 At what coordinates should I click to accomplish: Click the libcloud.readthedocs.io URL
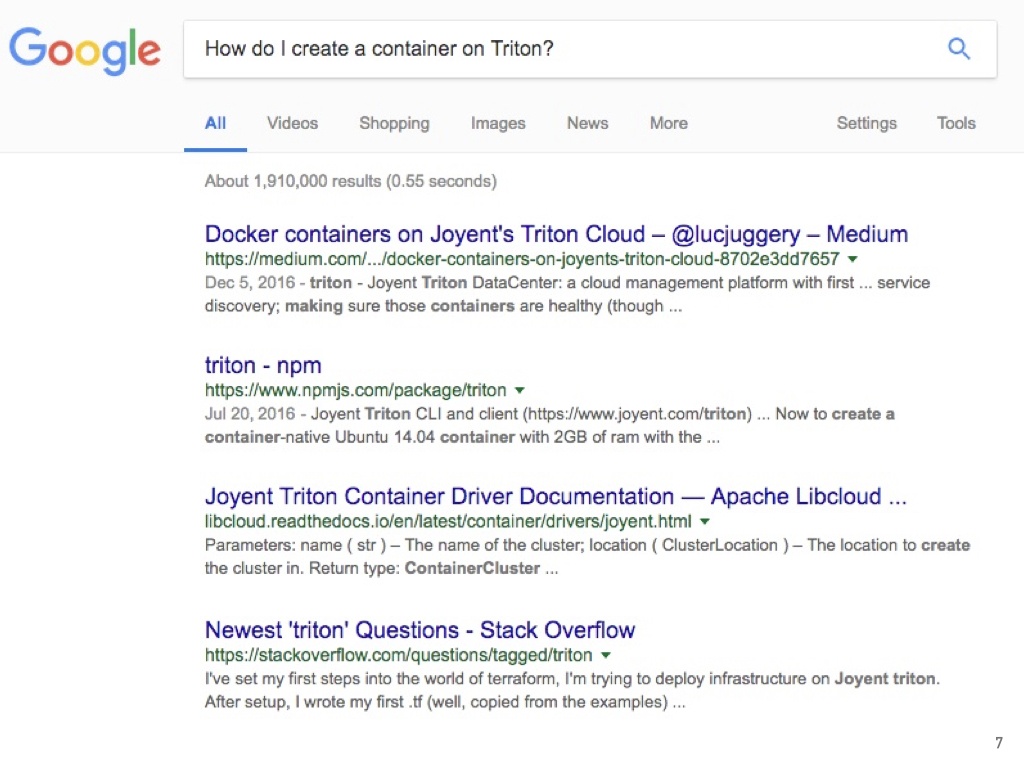[448, 522]
